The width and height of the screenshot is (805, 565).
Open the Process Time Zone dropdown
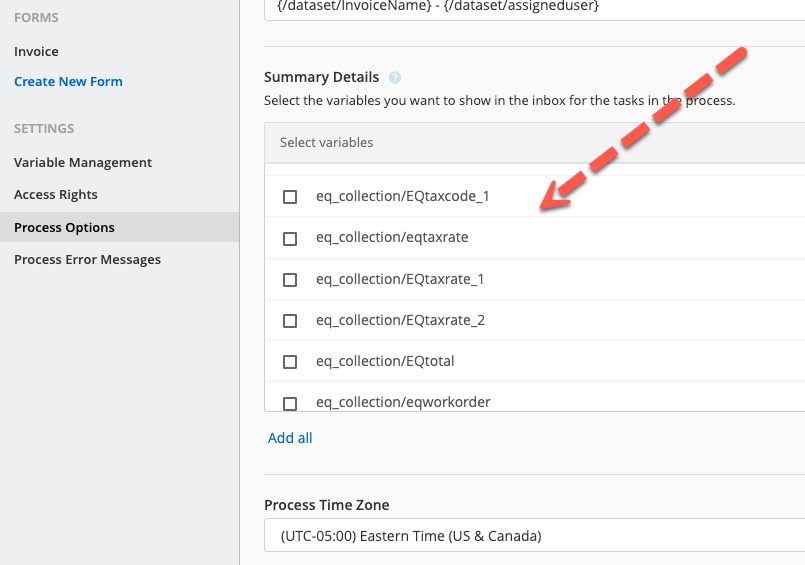point(535,536)
